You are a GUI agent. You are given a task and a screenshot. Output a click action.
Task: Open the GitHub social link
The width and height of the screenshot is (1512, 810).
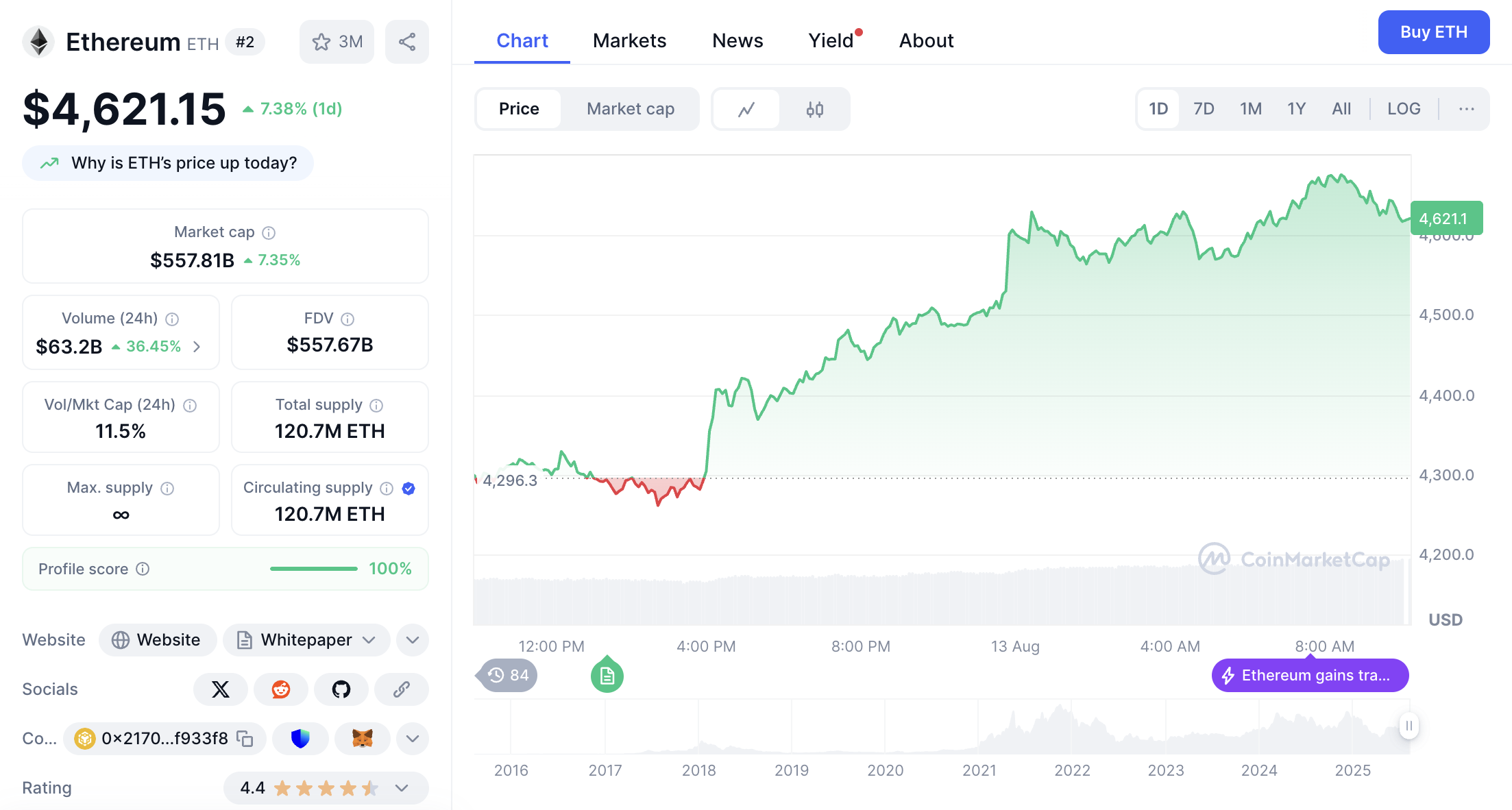point(341,689)
